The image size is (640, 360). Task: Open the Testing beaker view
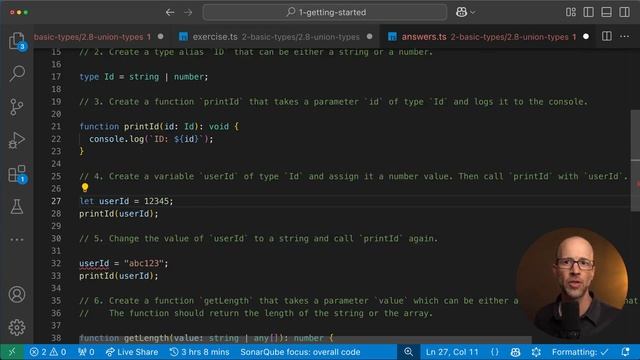point(17,207)
